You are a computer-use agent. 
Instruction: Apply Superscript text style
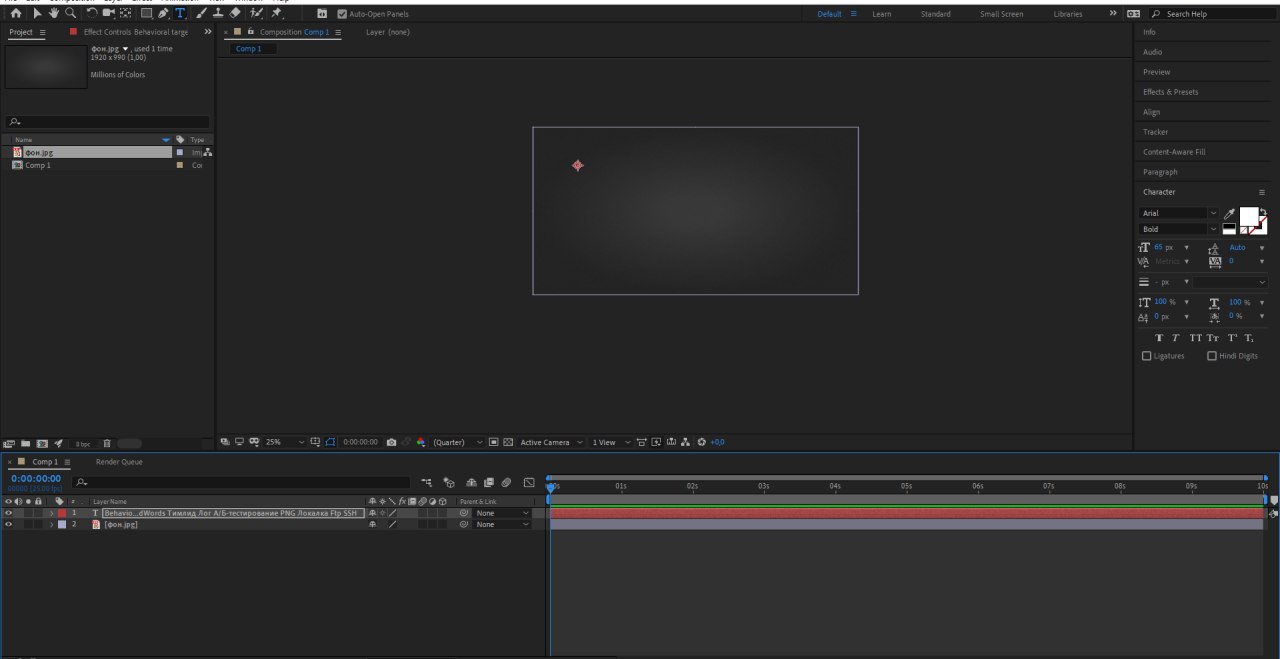point(1232,338)
